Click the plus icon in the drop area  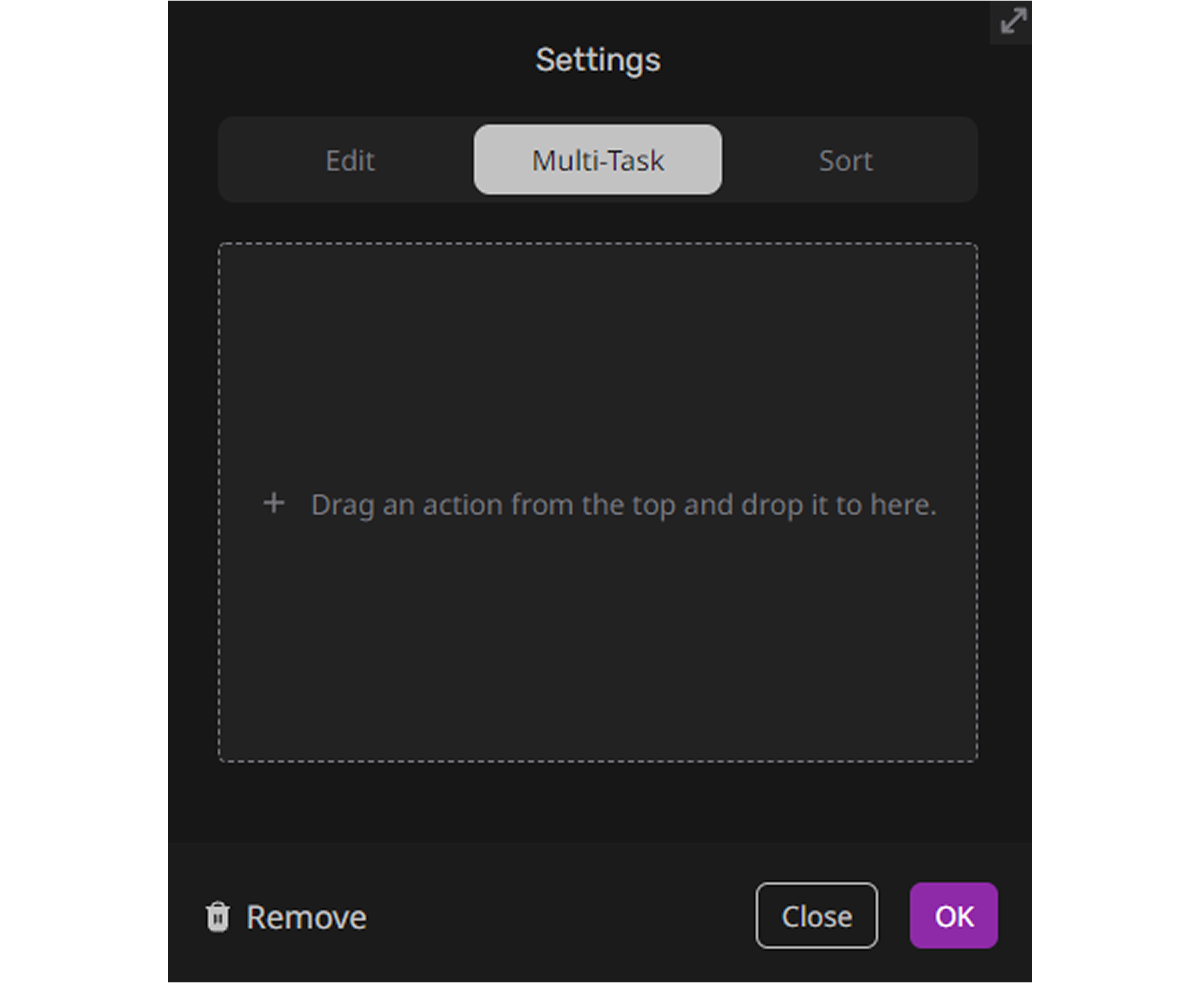tap(273, 503)
